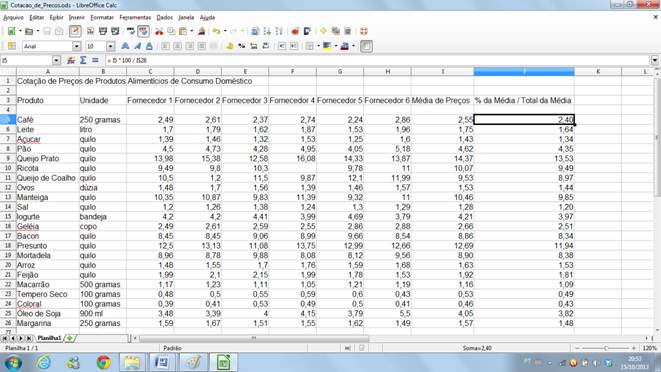Screen dimensions: 661x372
Task: Insert a chart using the chart icon
Action: coord(295,31)
